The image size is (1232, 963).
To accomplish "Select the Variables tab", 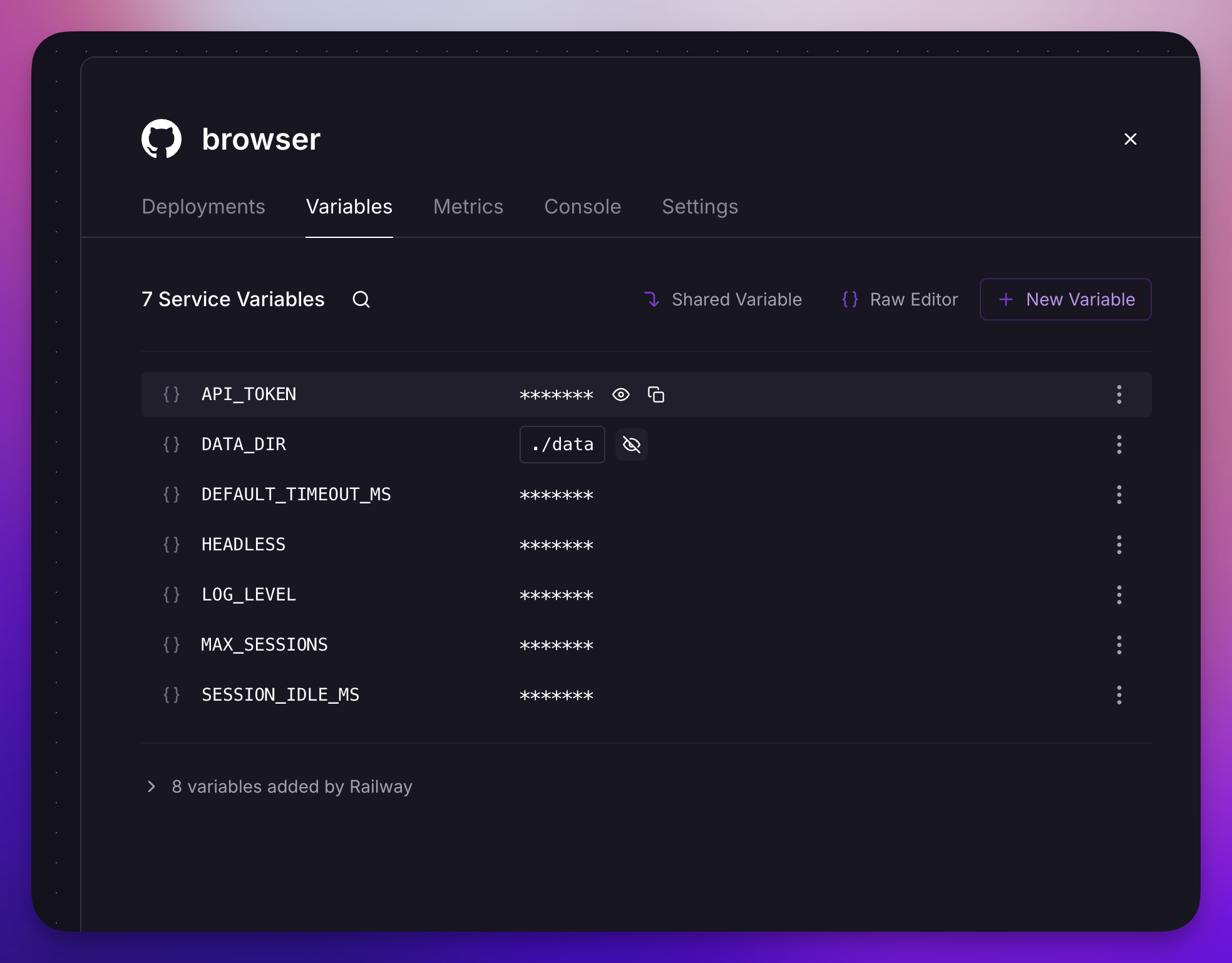I will pos(349,207).
